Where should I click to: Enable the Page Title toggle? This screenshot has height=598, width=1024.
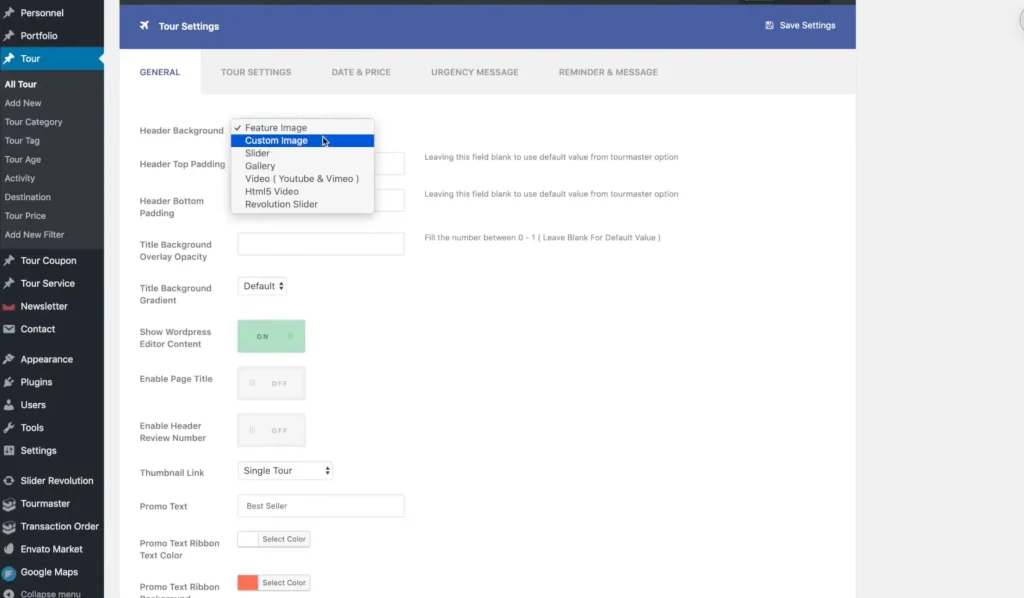pyautogui.click(x=271, y=383)
